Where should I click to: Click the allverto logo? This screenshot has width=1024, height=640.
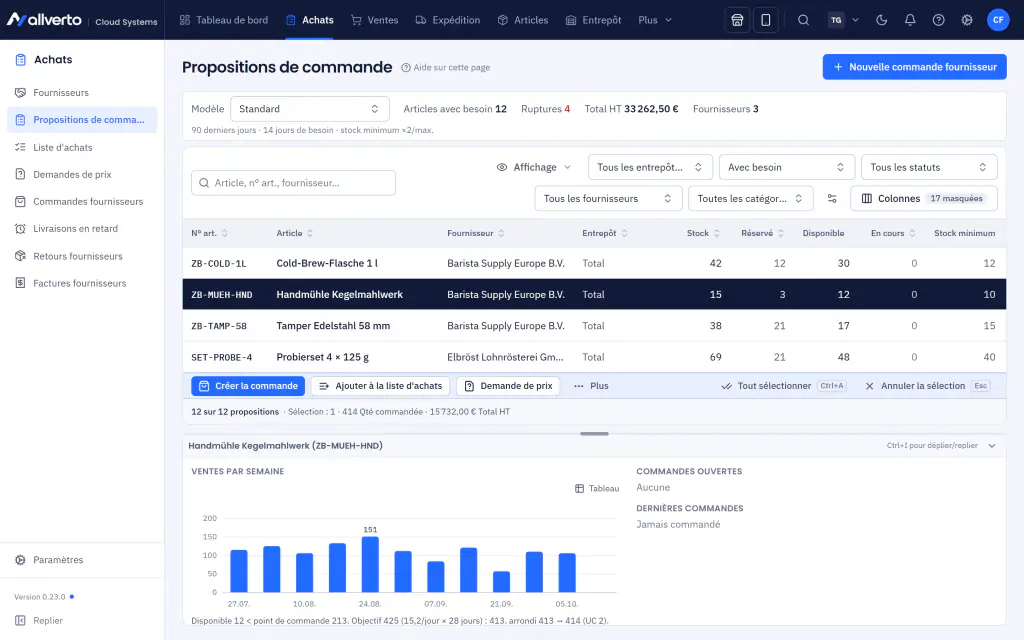pyautogui.click(x=44, y=20)
